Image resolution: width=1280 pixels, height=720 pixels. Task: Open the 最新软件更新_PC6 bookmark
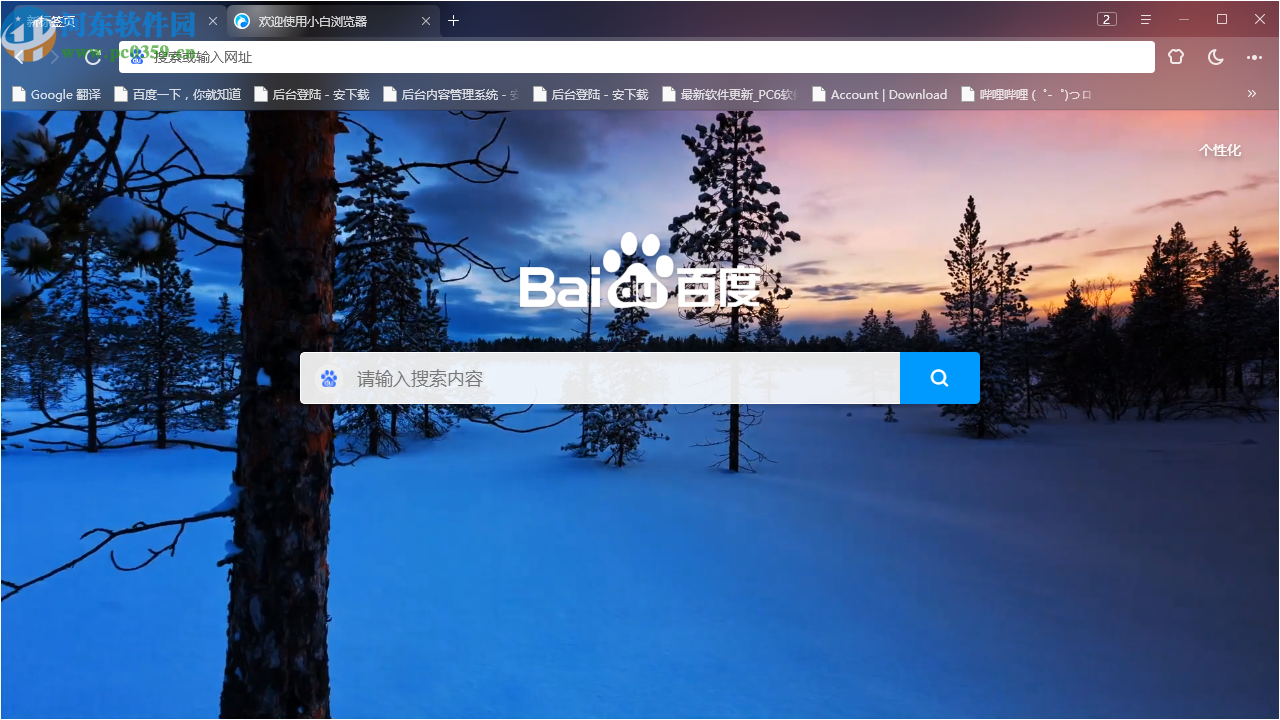pyautogui.click(x=730, y=95)
